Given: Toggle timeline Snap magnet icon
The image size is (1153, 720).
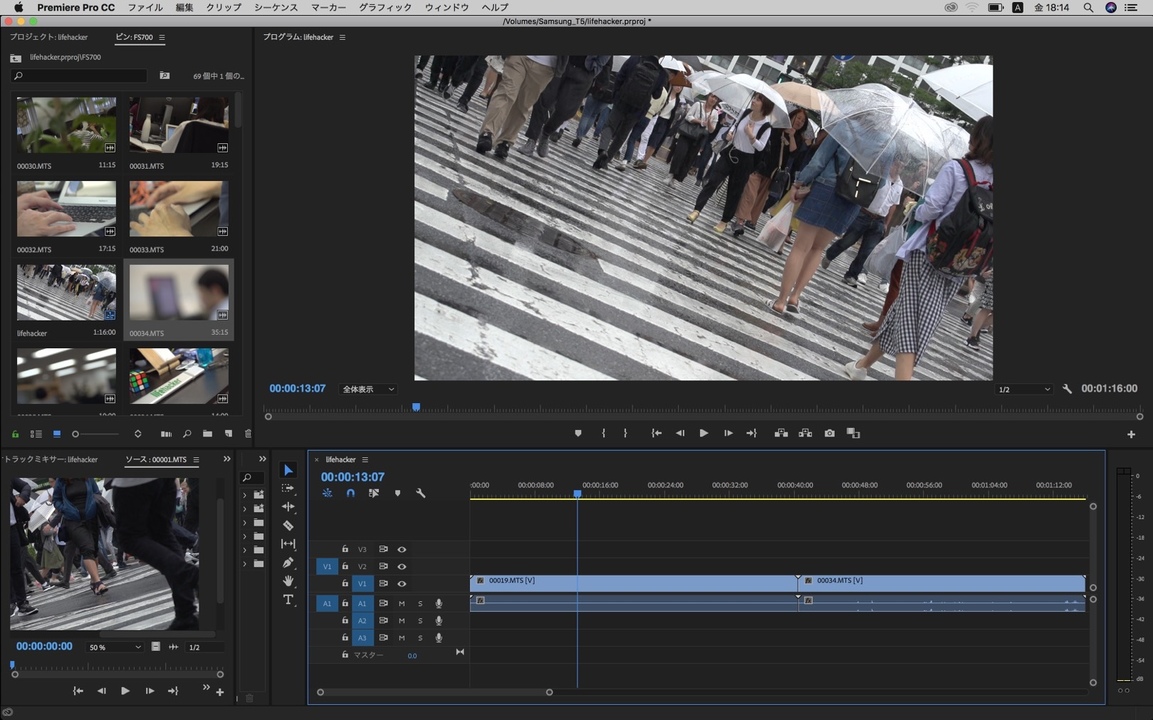Looking at the screenshot, I should tap(351, 493).
